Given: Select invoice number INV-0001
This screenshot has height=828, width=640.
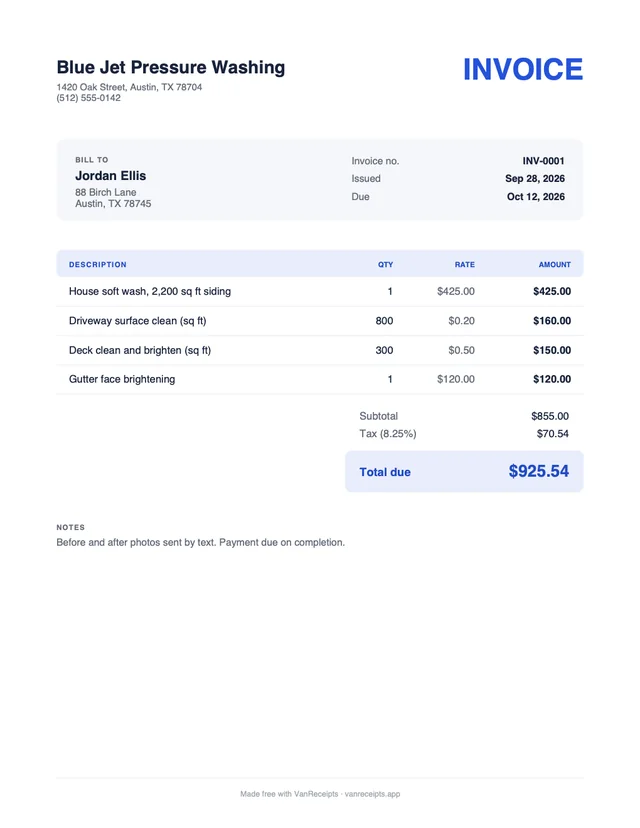Looking at the screenshot, I should [543, 161].
